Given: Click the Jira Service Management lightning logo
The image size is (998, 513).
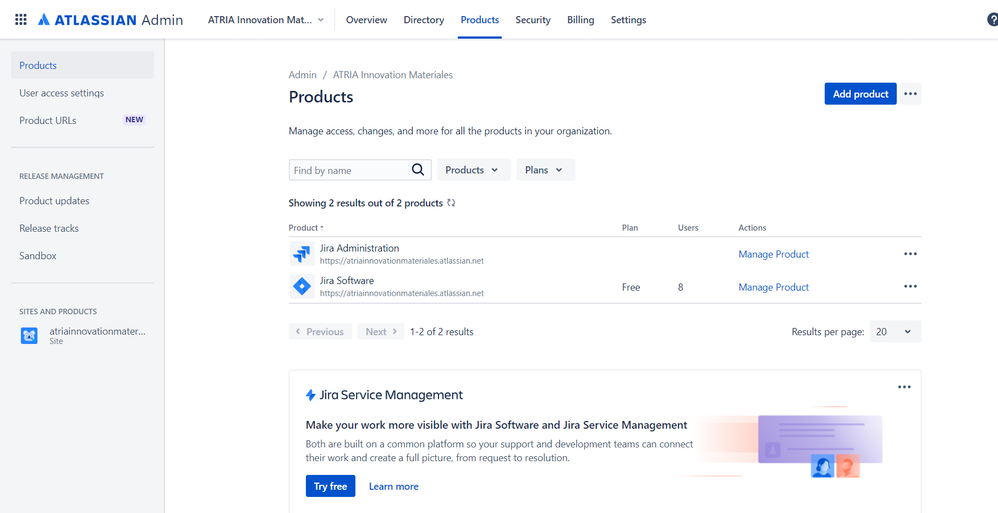Looking at the screenshot, I should point(311,395).
